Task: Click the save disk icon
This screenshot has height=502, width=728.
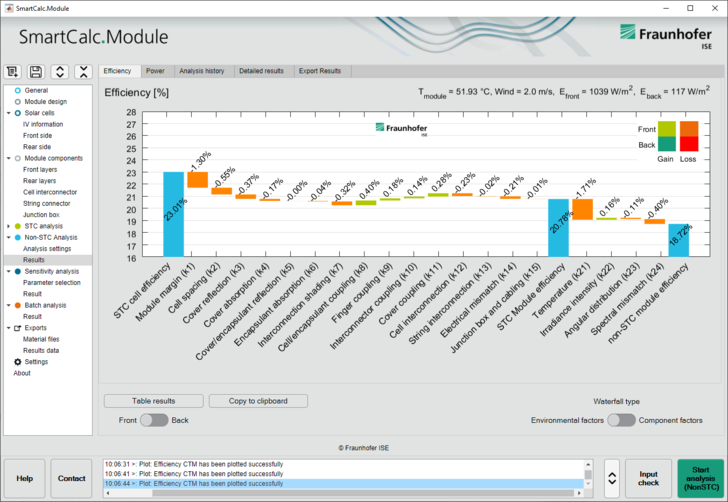Action: click(36, 71)
